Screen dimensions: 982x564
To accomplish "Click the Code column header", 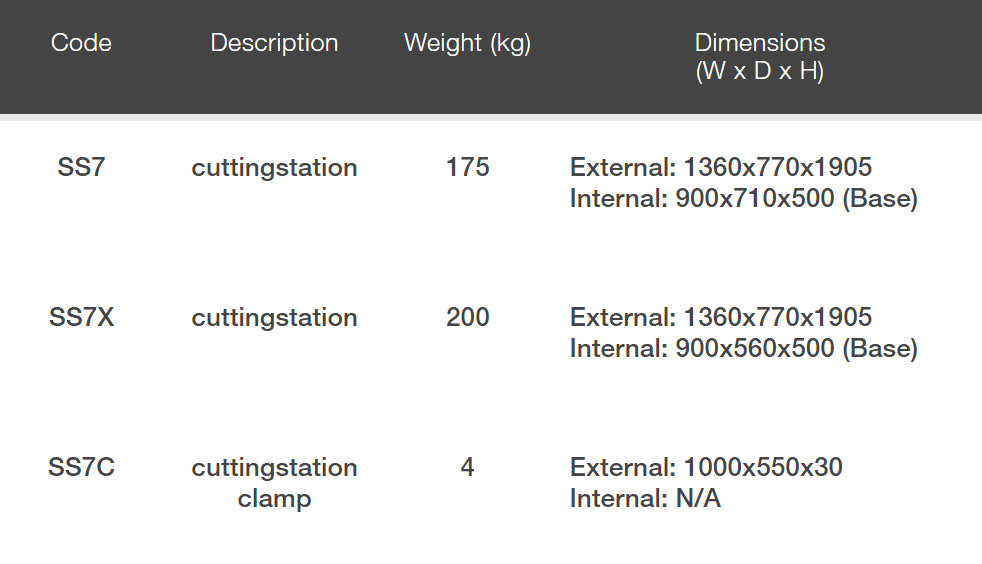I will click(x=81, y=43).
